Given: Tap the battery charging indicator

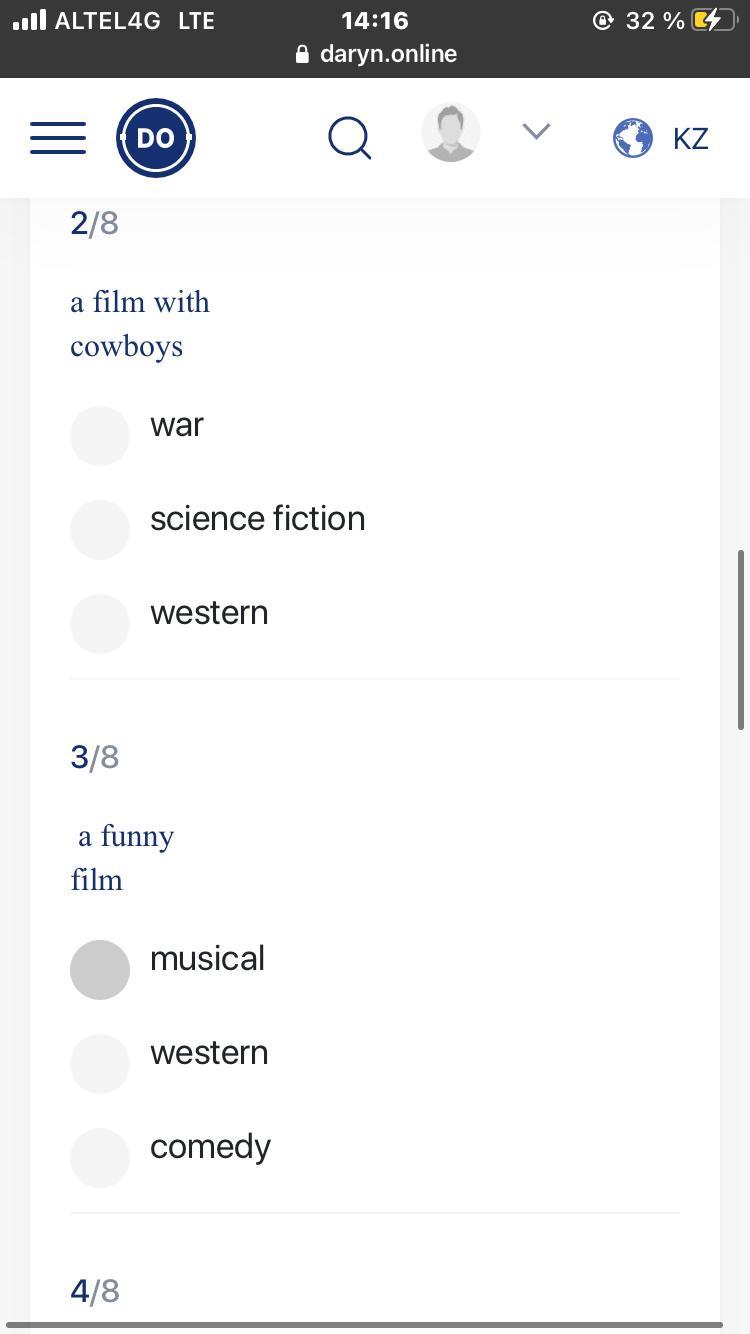Looking at the screenshot, I should point(713,20).
